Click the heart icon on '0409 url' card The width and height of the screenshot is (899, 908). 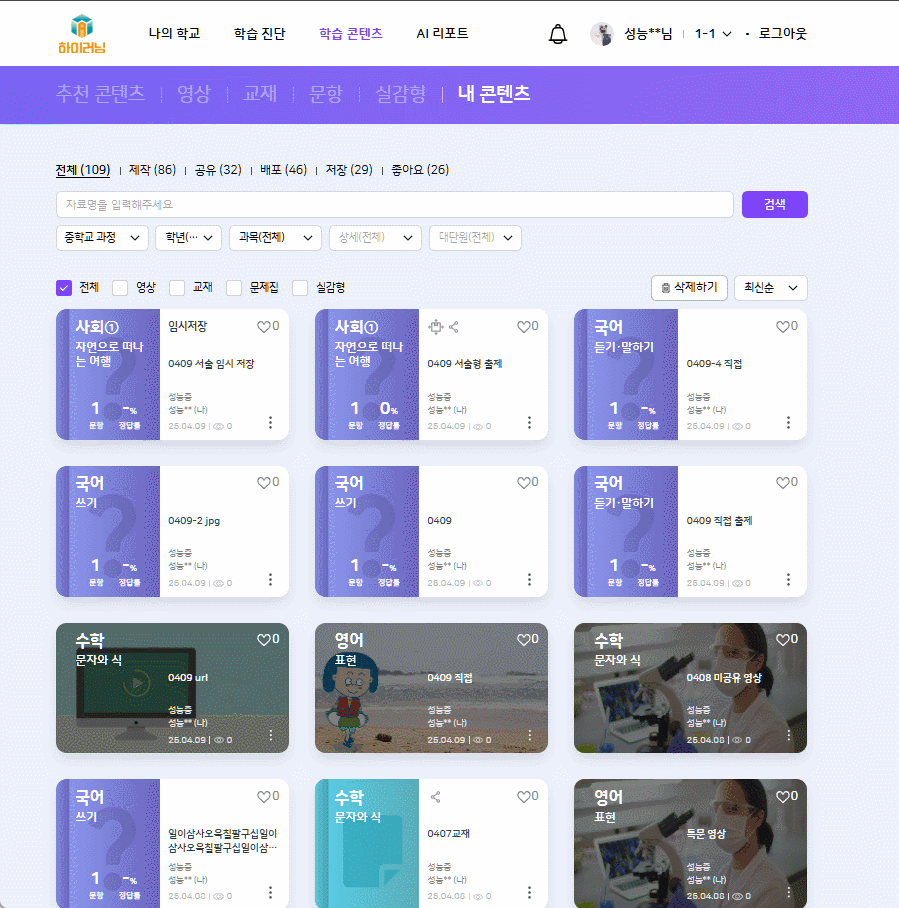click(264, 640)
